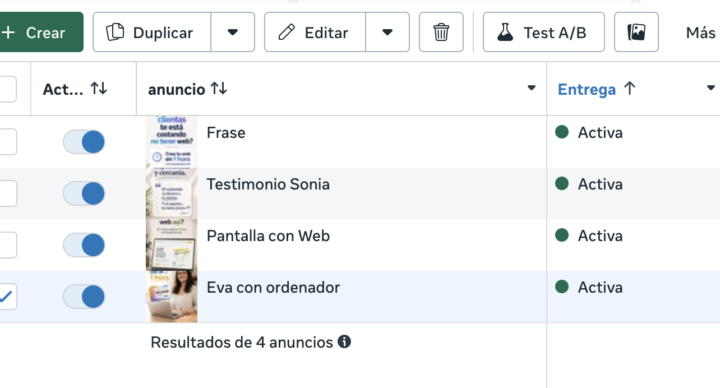This screenshot has height=388, width=720.
Task: Click the Frase ad name
Action: [x=226, y=133]
